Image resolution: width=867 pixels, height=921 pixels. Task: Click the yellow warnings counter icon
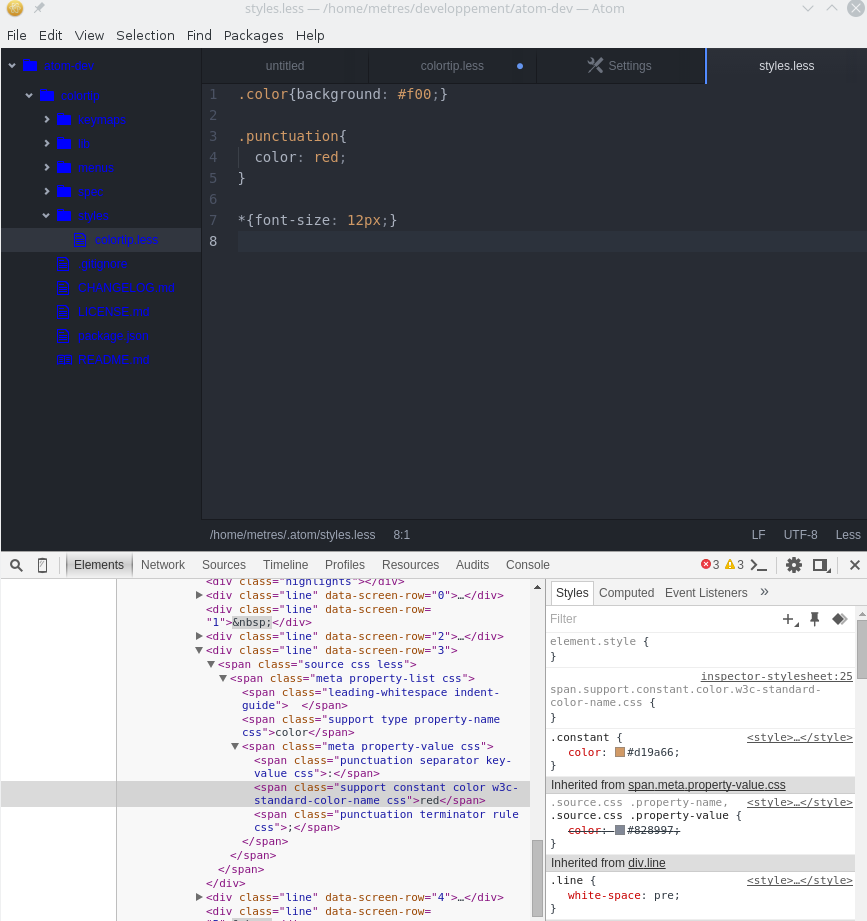tap(730, 564)
